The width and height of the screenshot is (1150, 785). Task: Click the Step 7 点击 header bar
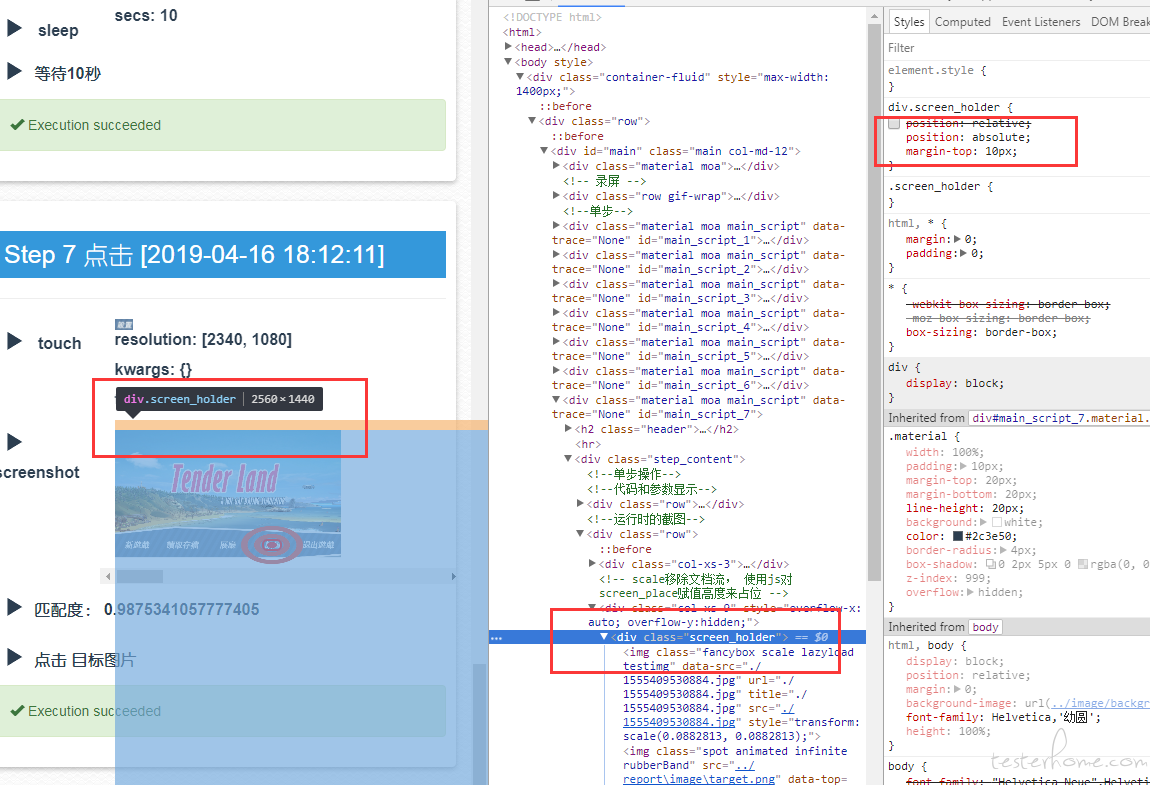tap(223, 255)
